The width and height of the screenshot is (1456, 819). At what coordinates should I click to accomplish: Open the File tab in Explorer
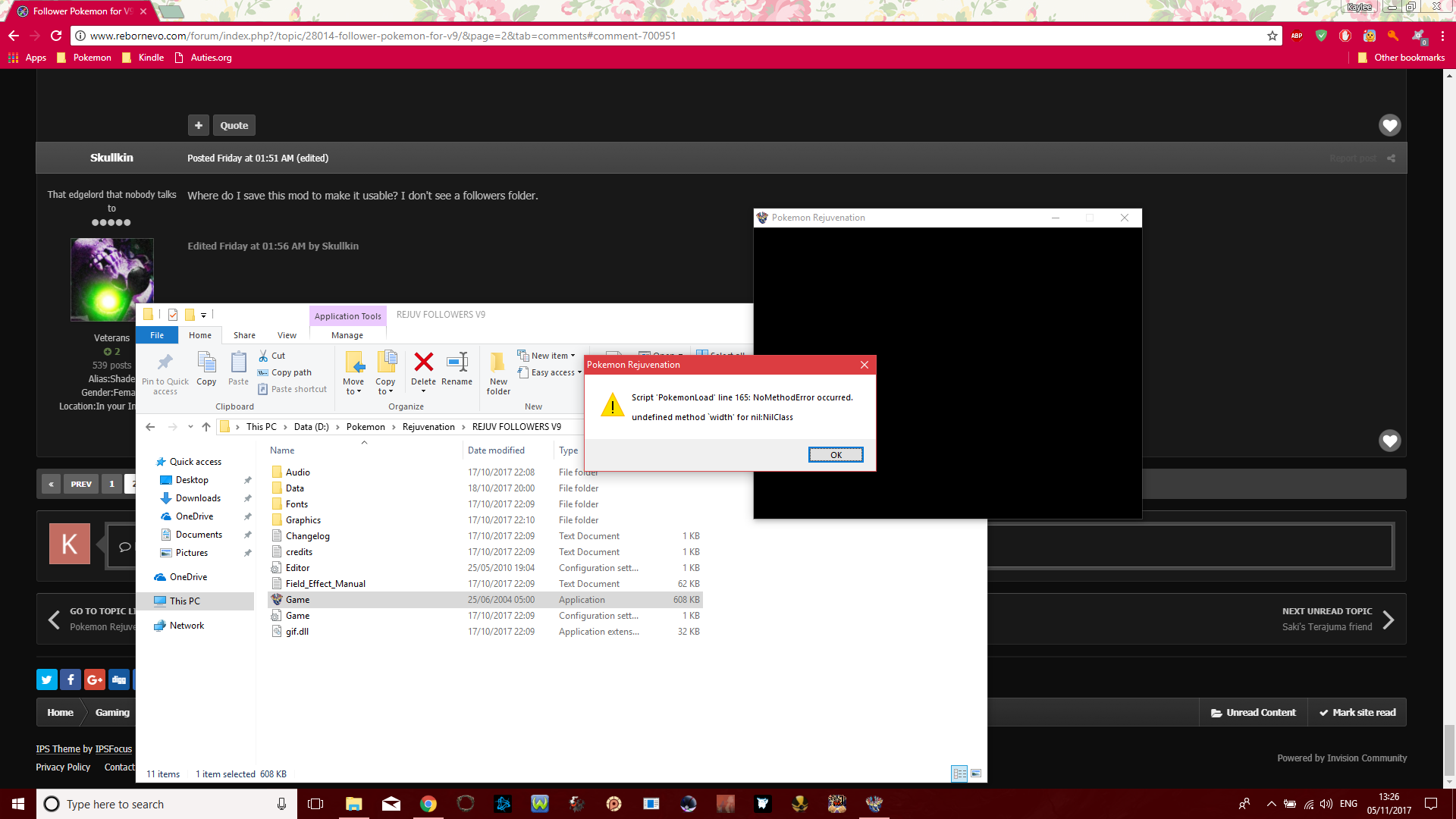coord(157,335)
